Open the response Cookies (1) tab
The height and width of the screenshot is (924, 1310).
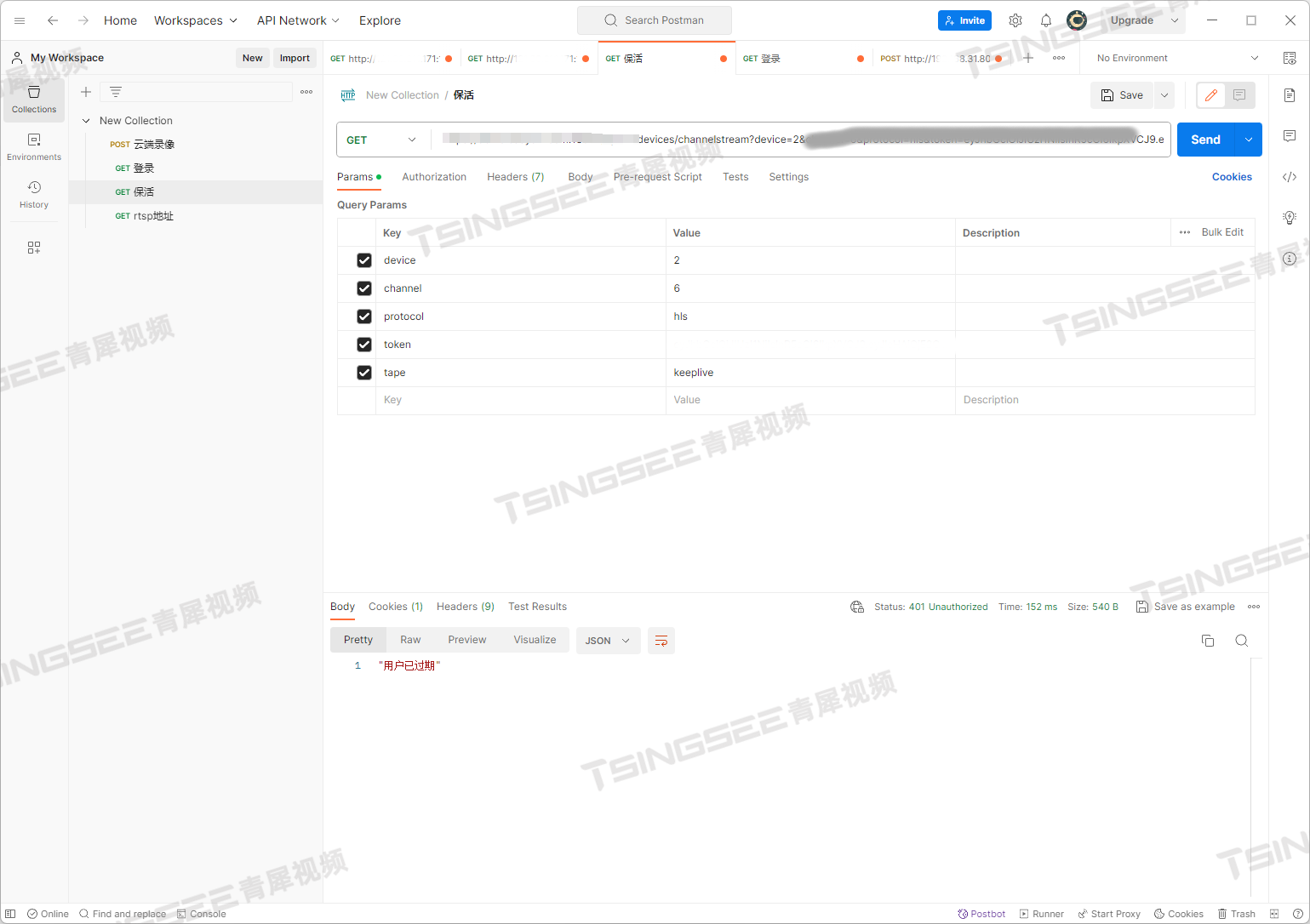(396, 607)
